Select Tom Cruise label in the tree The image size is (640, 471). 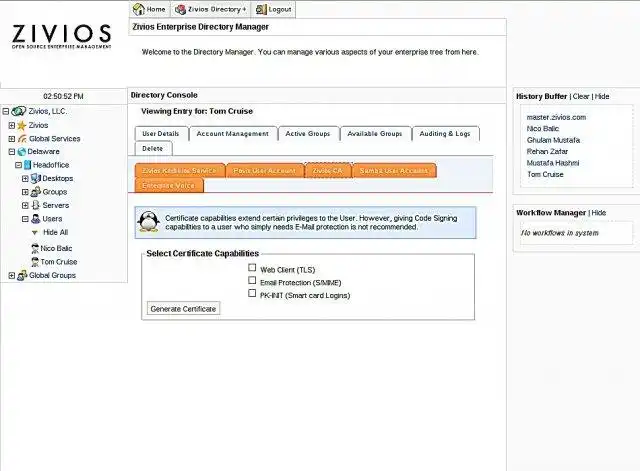tap(59, 262)
